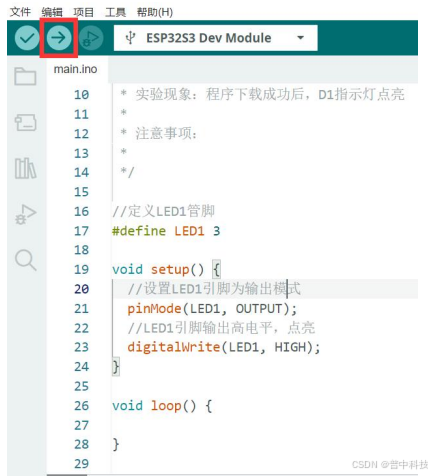Click the '* 注意事项:' comment line
This screenshot has width=432, height=476.
[x=159, y=133]
